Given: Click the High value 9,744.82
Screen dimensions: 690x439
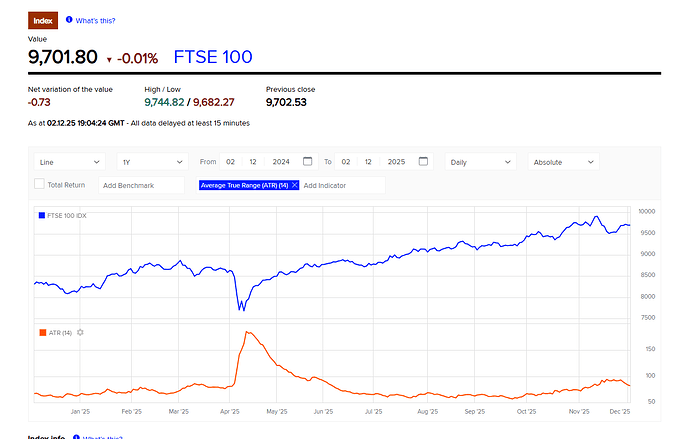Looking at the screenshot, I should [164, 102].
